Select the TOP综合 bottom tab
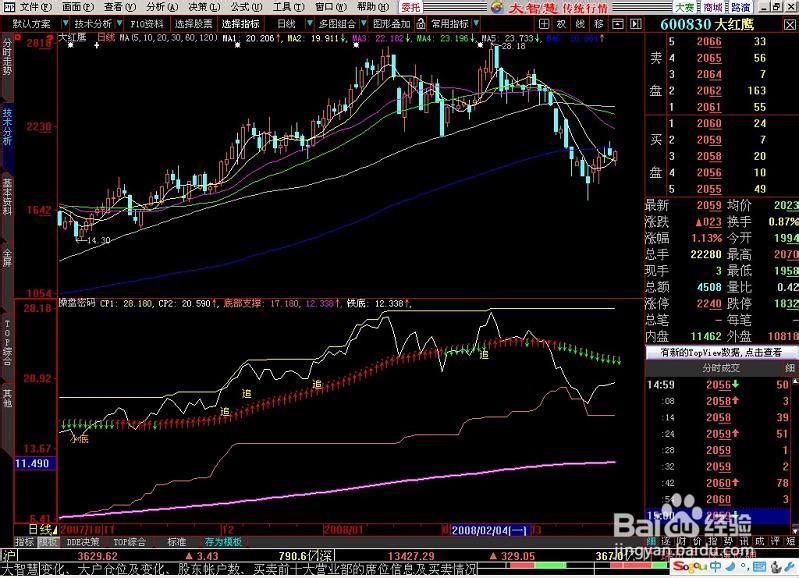 pos(129,542)
